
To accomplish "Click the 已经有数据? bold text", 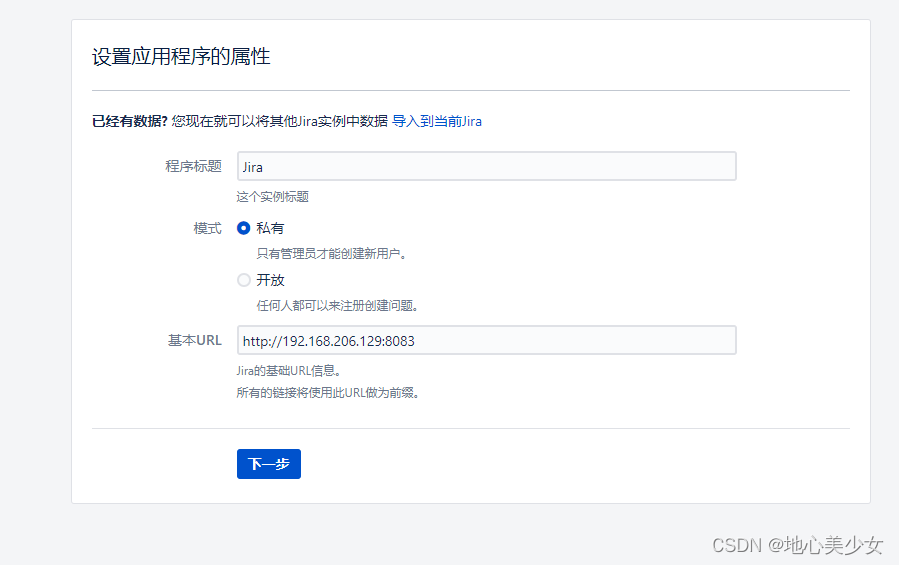I will coord(130,121).
